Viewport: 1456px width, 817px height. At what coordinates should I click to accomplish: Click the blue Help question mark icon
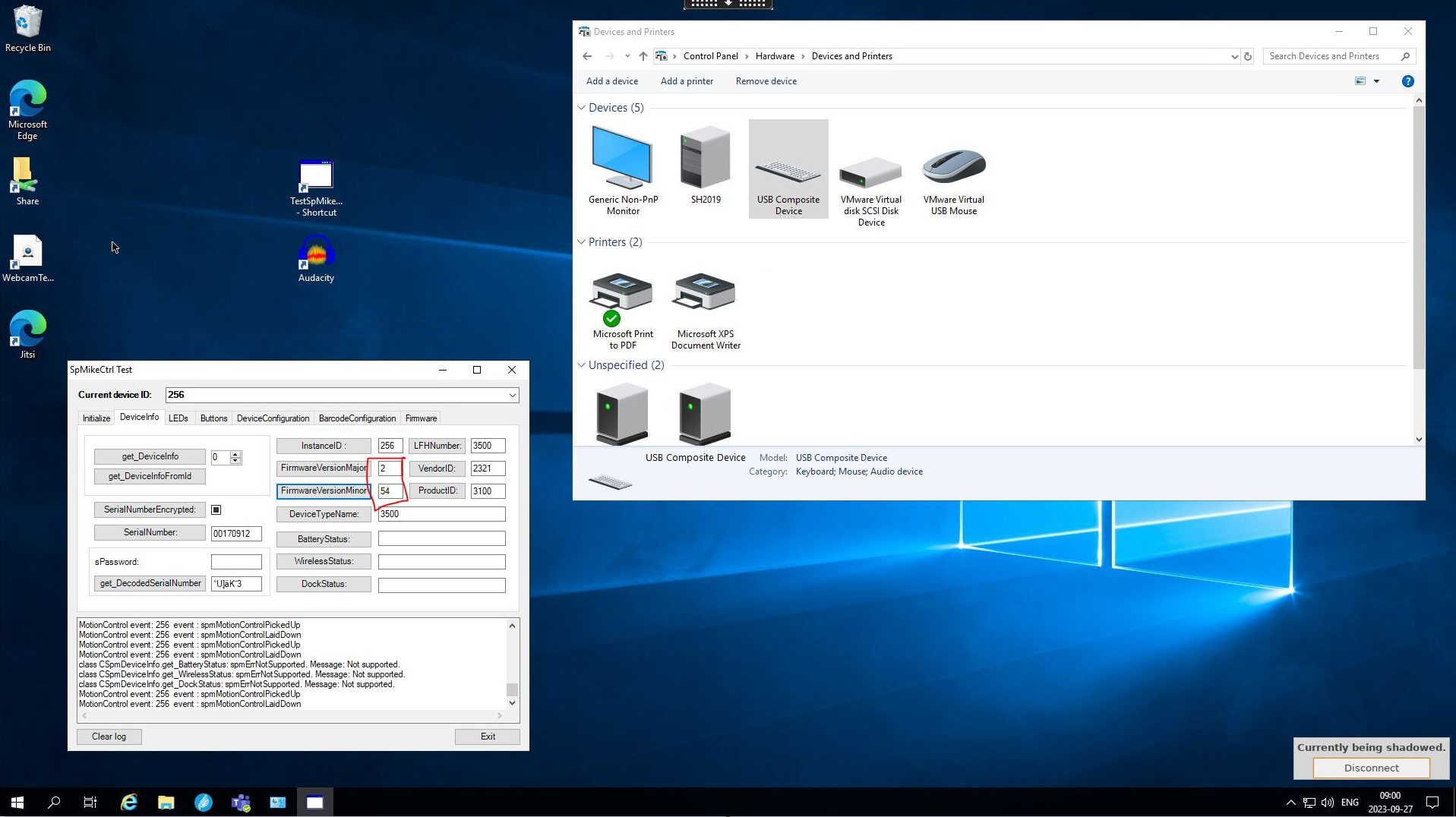tap(1407, 81)
